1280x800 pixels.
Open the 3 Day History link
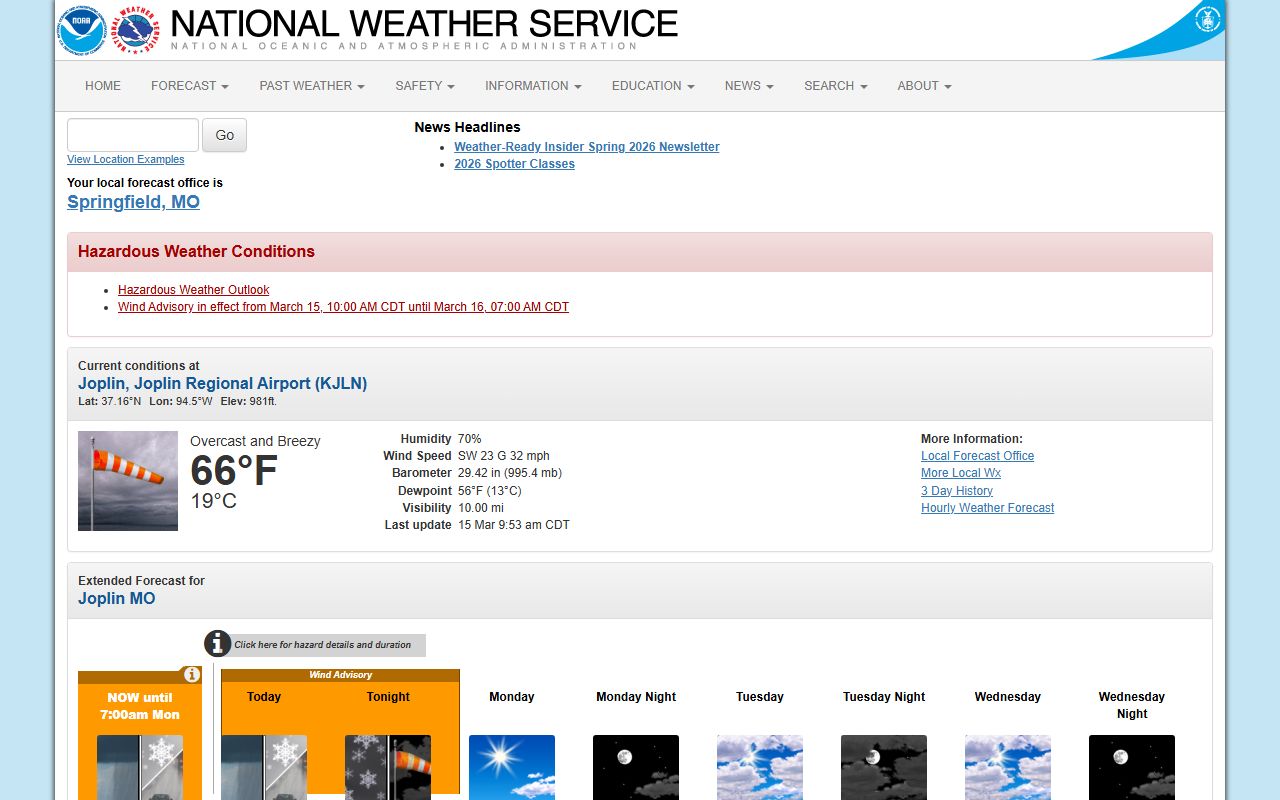tap(957, 491)
